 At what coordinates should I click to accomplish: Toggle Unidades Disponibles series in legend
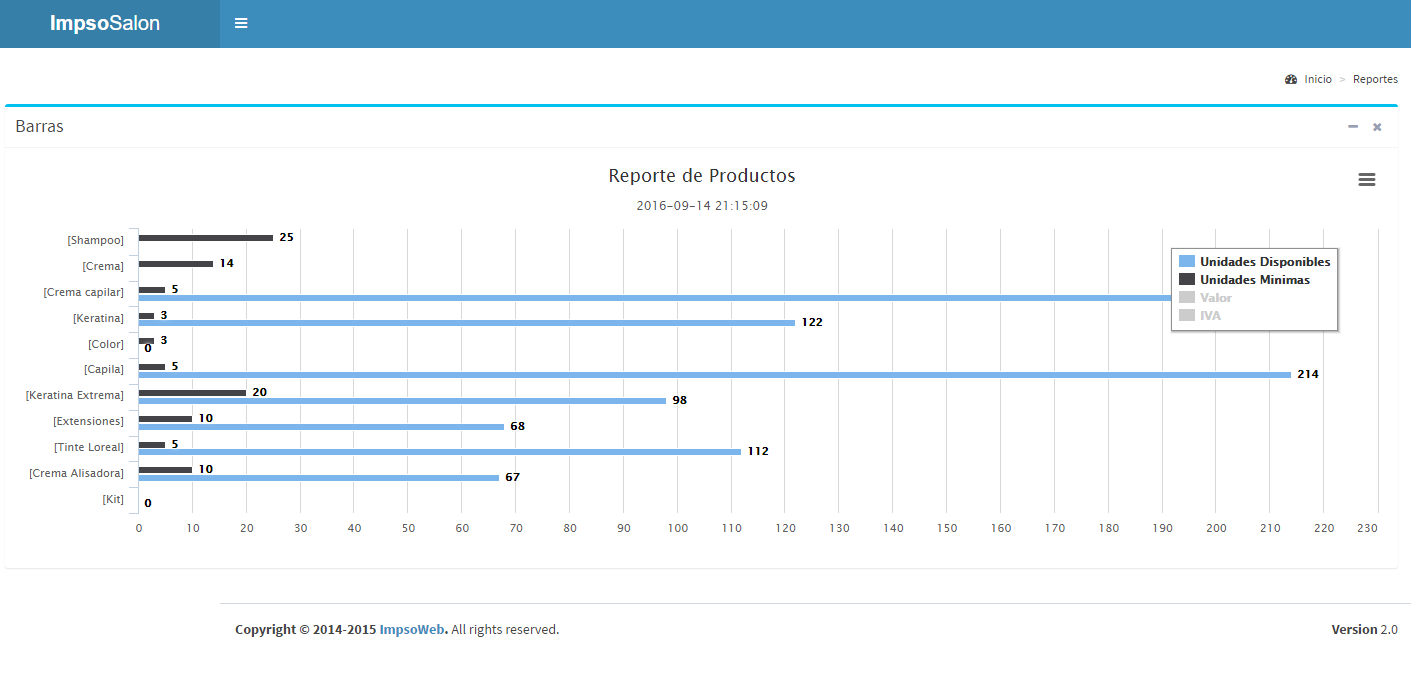point(1265,262)
